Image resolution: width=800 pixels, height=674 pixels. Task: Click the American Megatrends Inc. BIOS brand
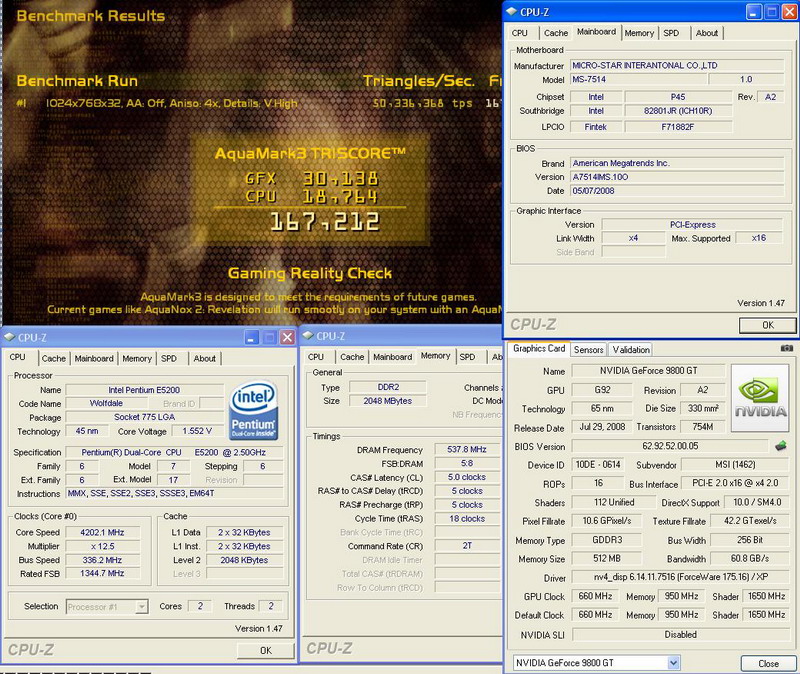[x=677, y=163]
